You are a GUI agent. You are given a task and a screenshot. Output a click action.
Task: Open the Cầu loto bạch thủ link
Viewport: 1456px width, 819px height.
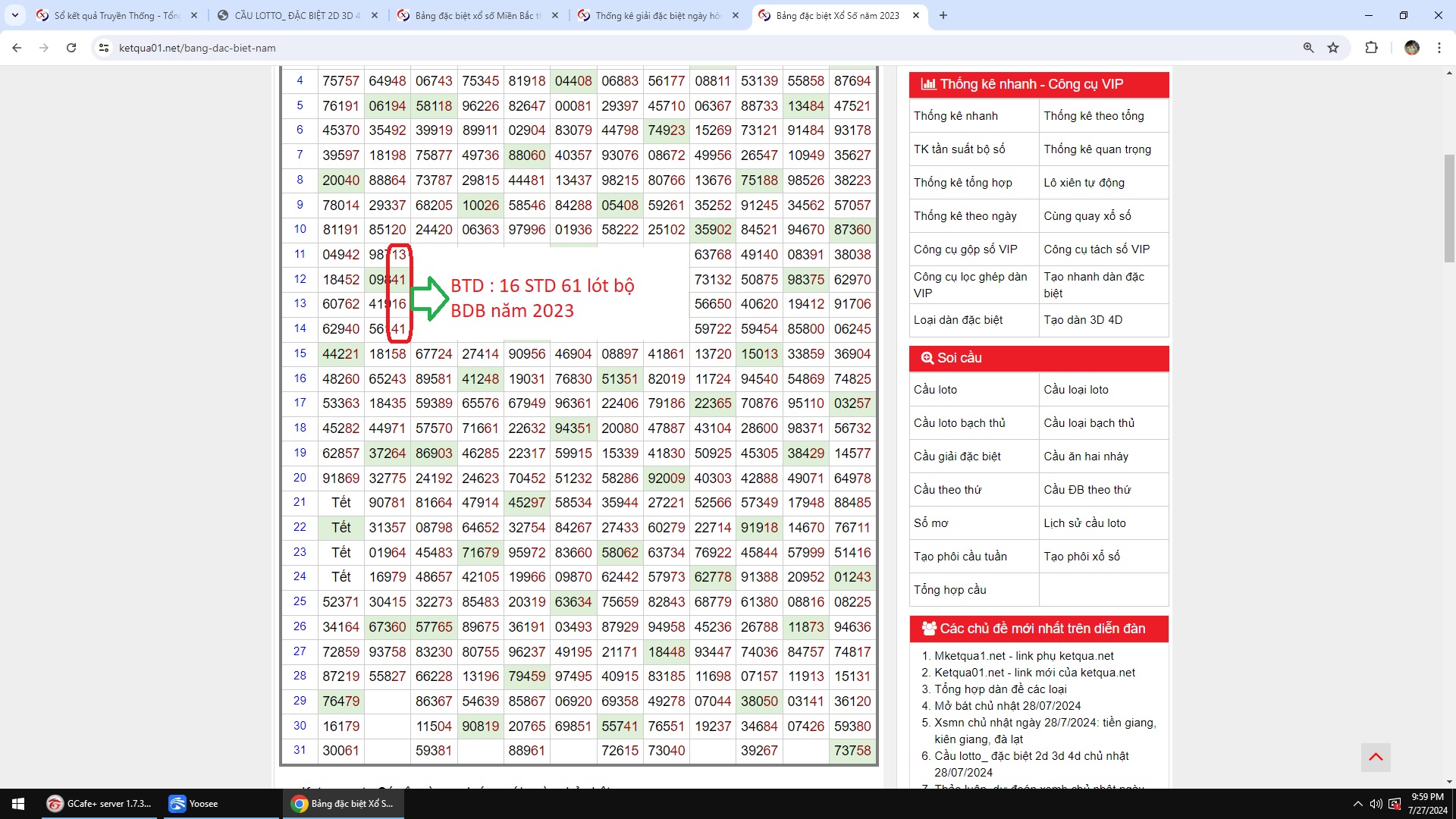pyautogui.click(x=959, y=423)
